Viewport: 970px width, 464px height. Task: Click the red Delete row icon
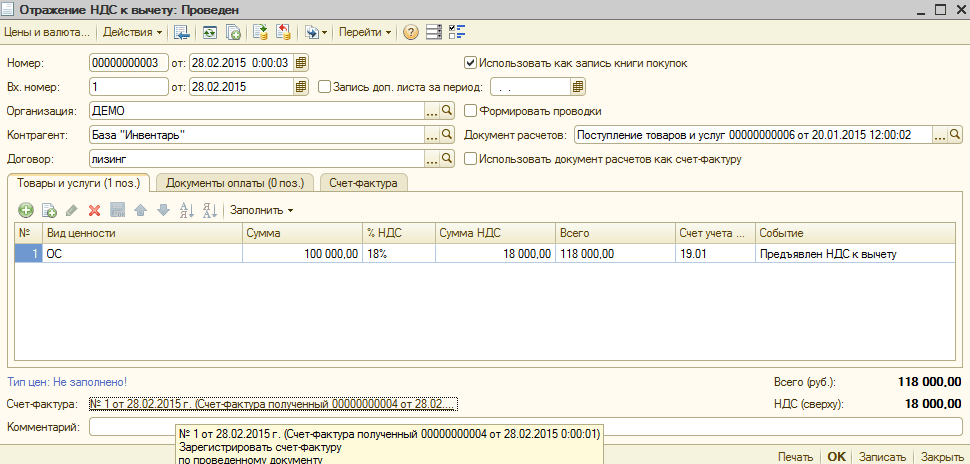click(95, 210)
